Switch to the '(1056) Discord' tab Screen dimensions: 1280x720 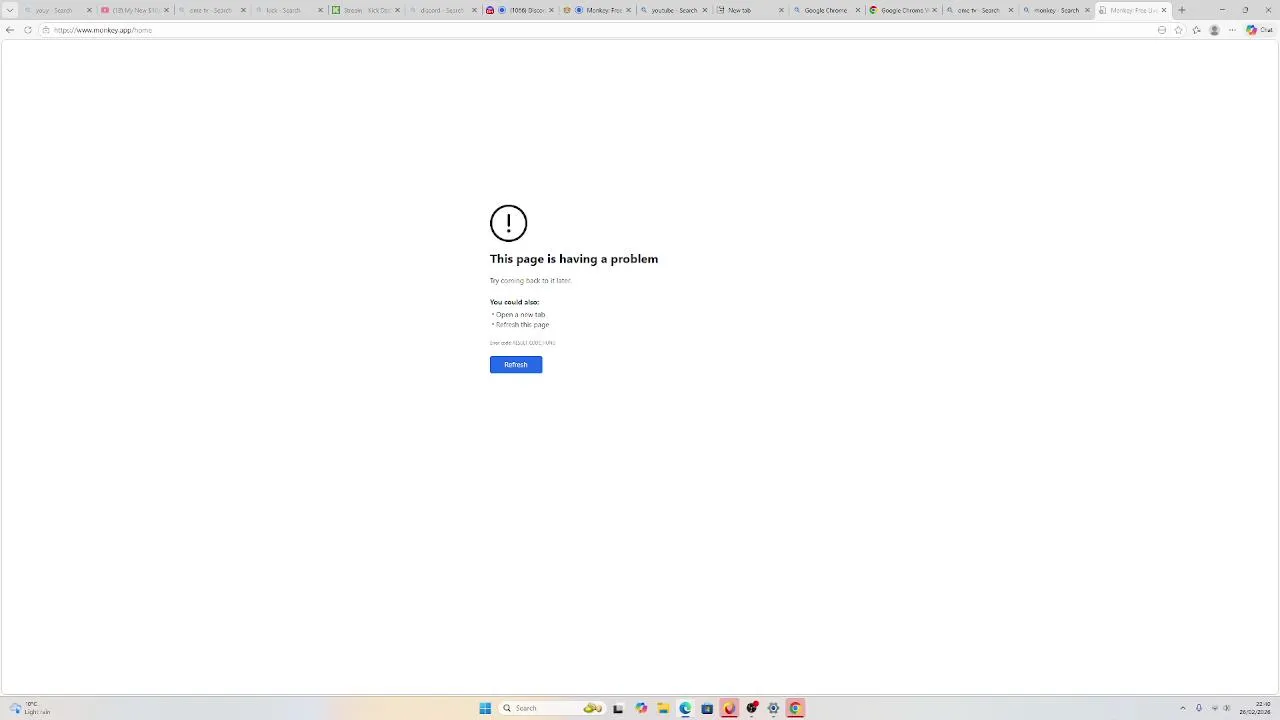[519, 10]
